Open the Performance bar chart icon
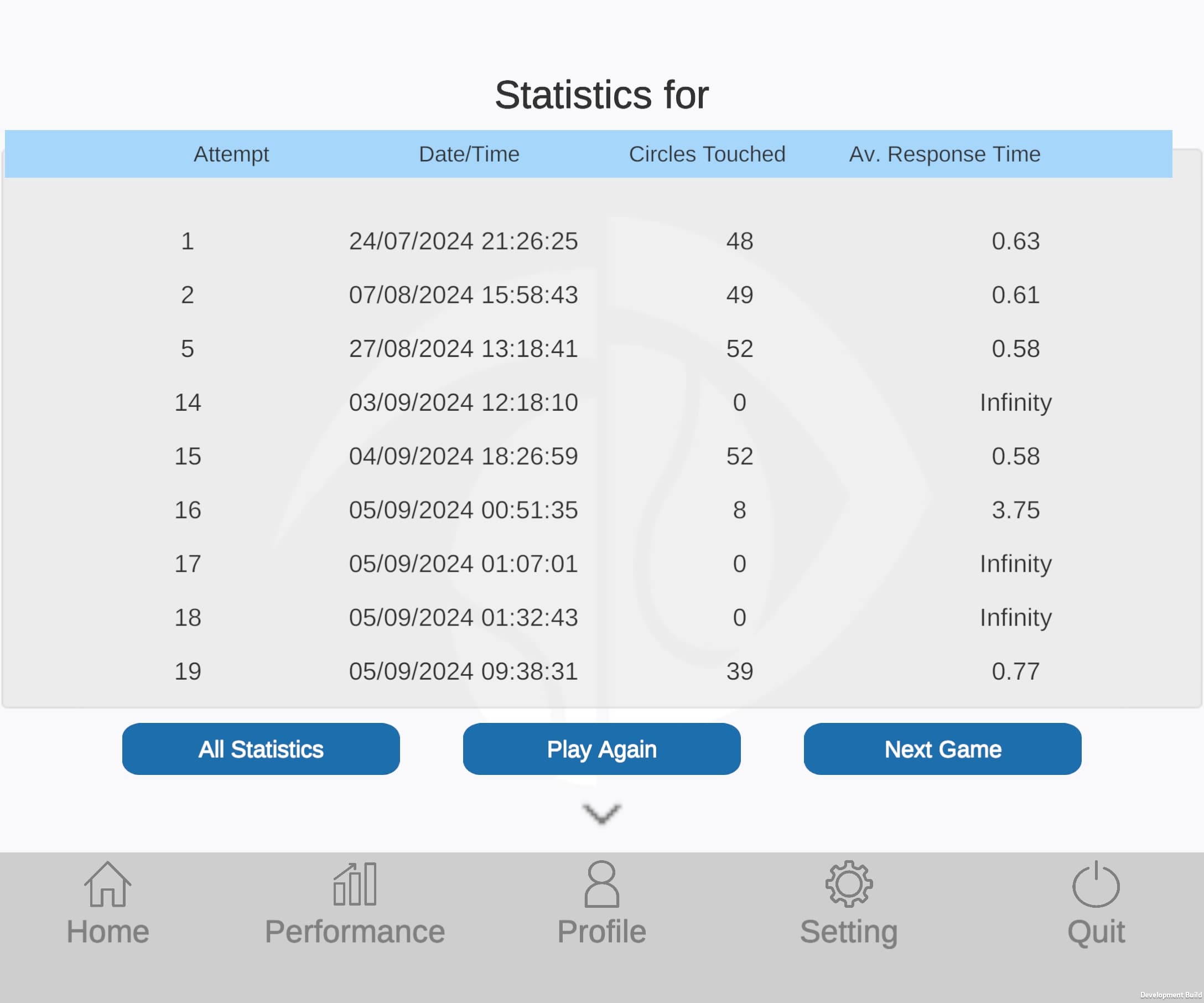 point(354,884)
